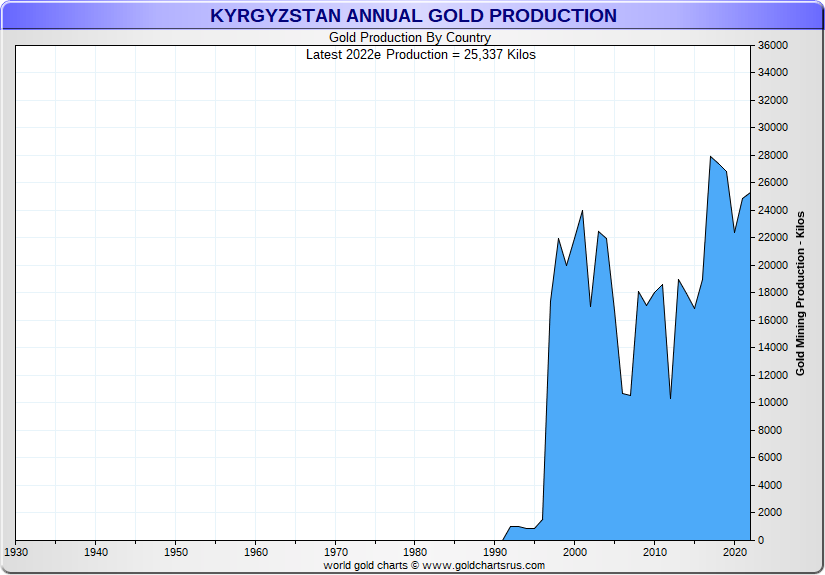
Task: Select the Latest 2022e Production text
Action: pos(420,55)
